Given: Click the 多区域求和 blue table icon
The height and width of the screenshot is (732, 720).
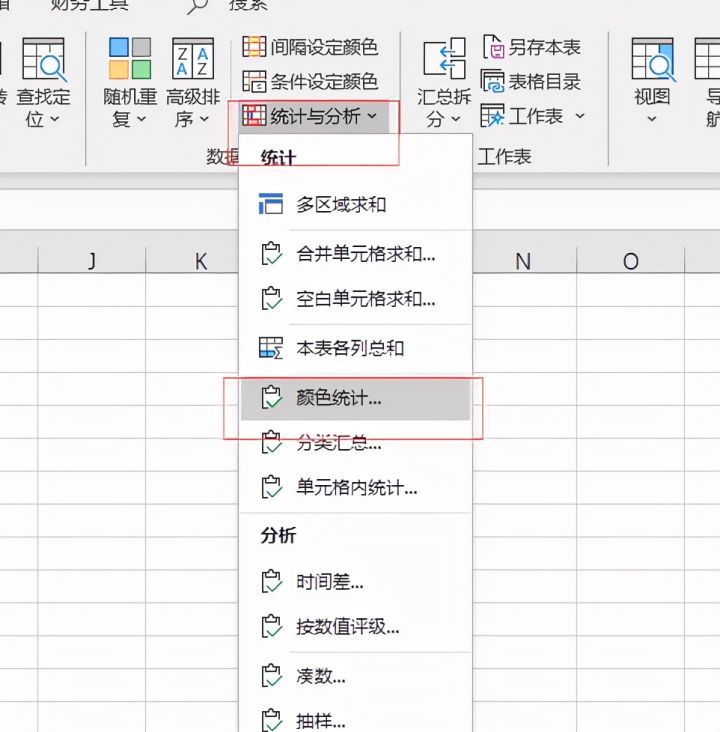Looking at the screenshot, I should [x=271, y=204].
